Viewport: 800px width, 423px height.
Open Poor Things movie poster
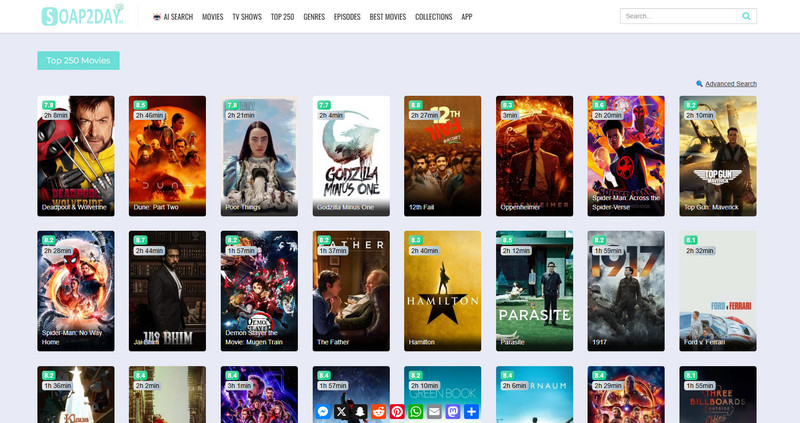(x=259, y=156)
